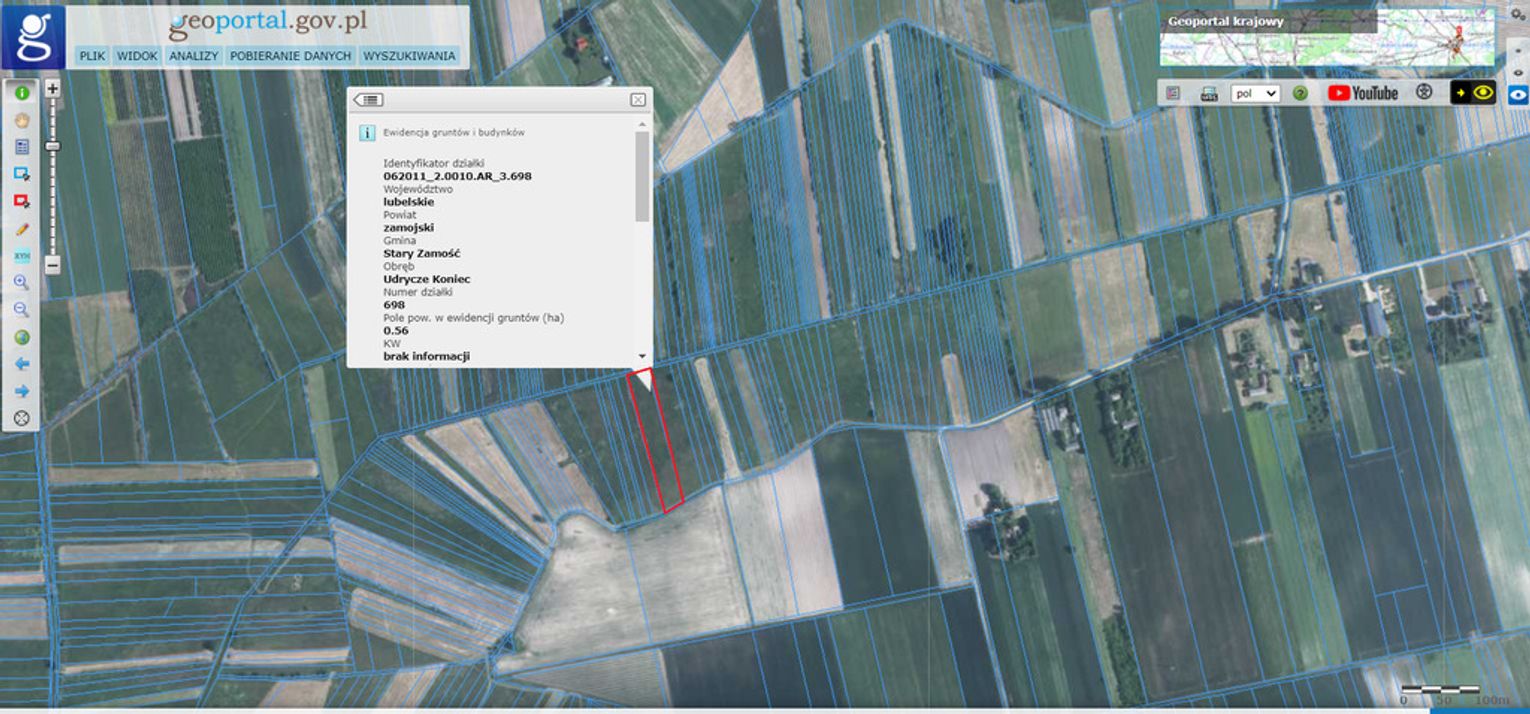
Task: Go to previous map view arrow
Action: 21,364
